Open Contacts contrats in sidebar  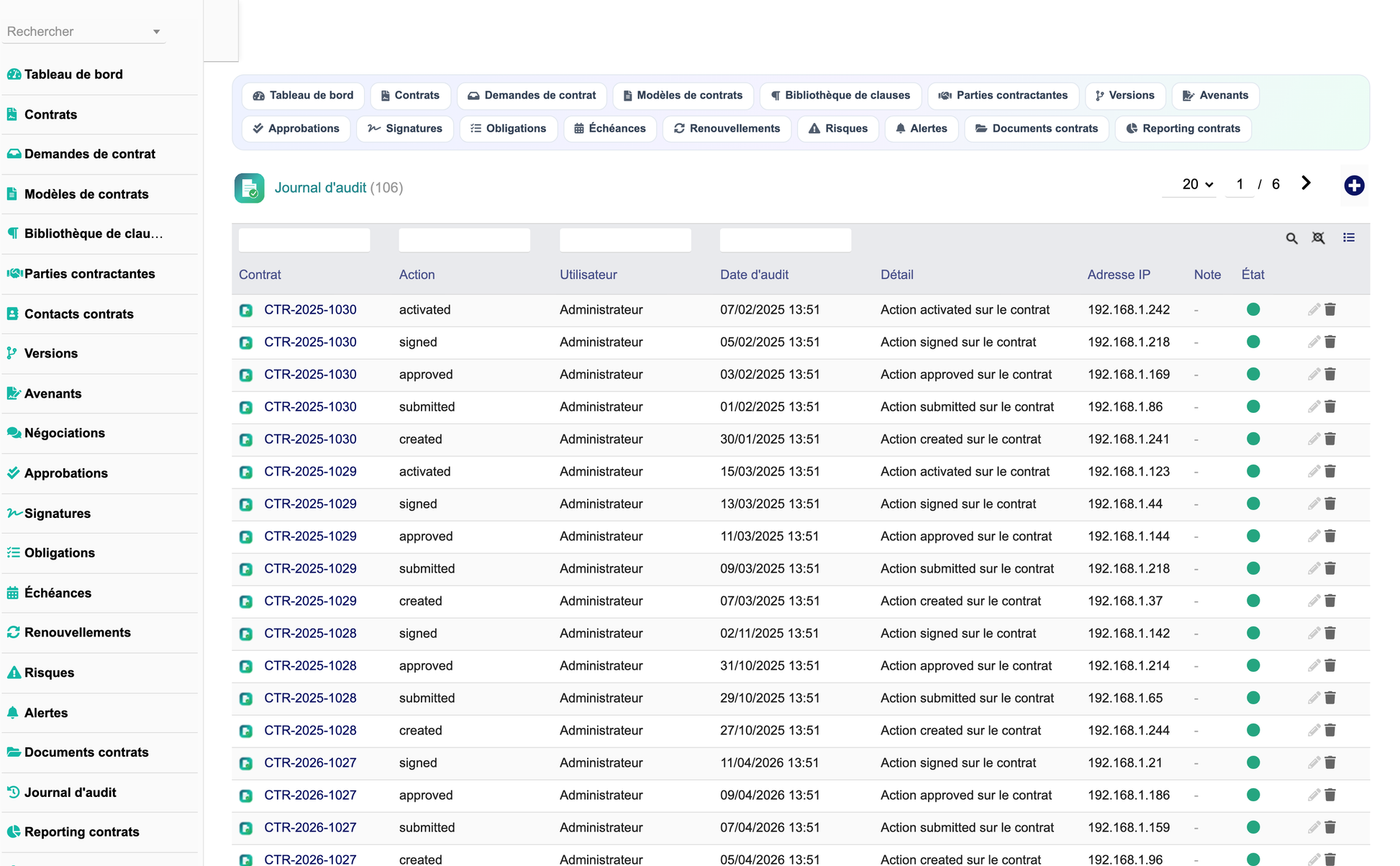click(79, 314)
